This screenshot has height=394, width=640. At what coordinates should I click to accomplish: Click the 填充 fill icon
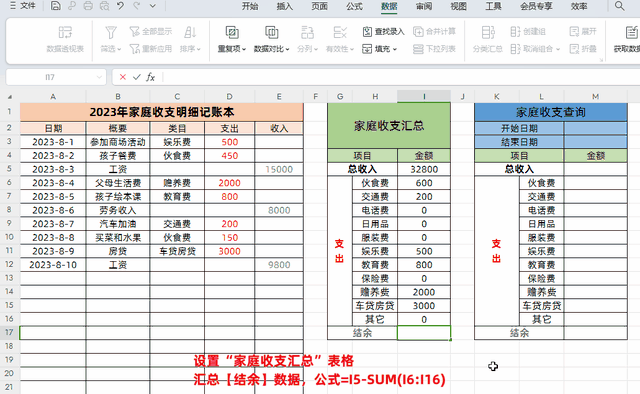point(367,49)
